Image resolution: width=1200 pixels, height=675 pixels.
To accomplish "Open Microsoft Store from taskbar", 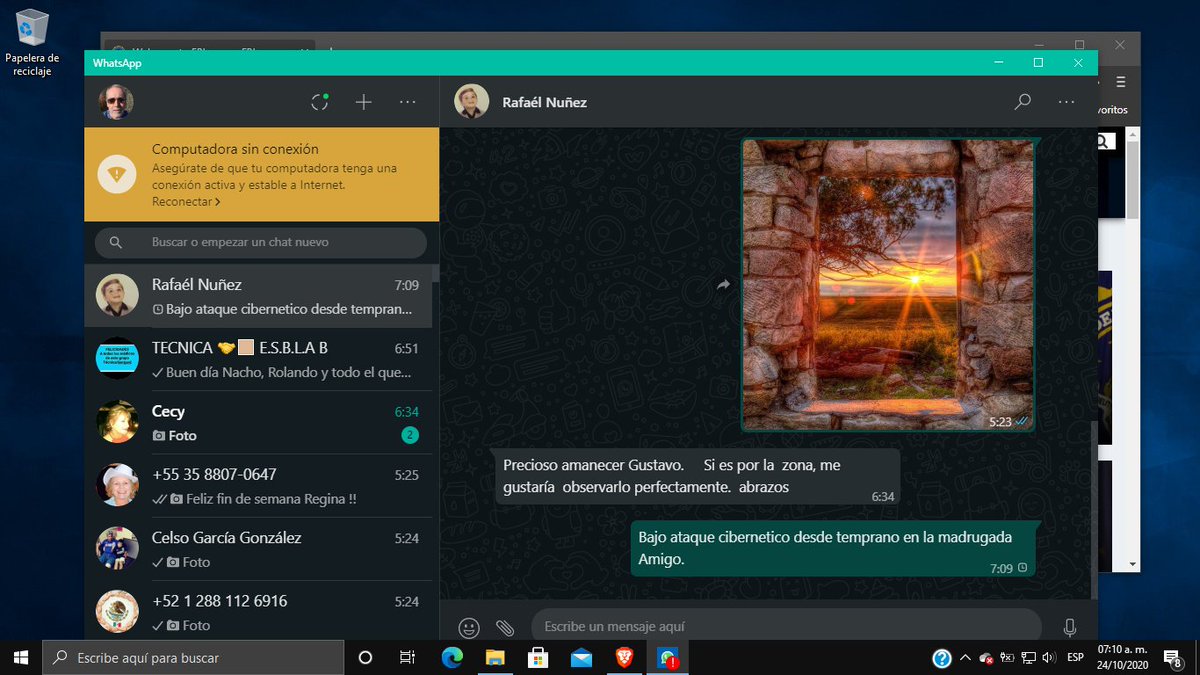I will [x=538, y=657].
